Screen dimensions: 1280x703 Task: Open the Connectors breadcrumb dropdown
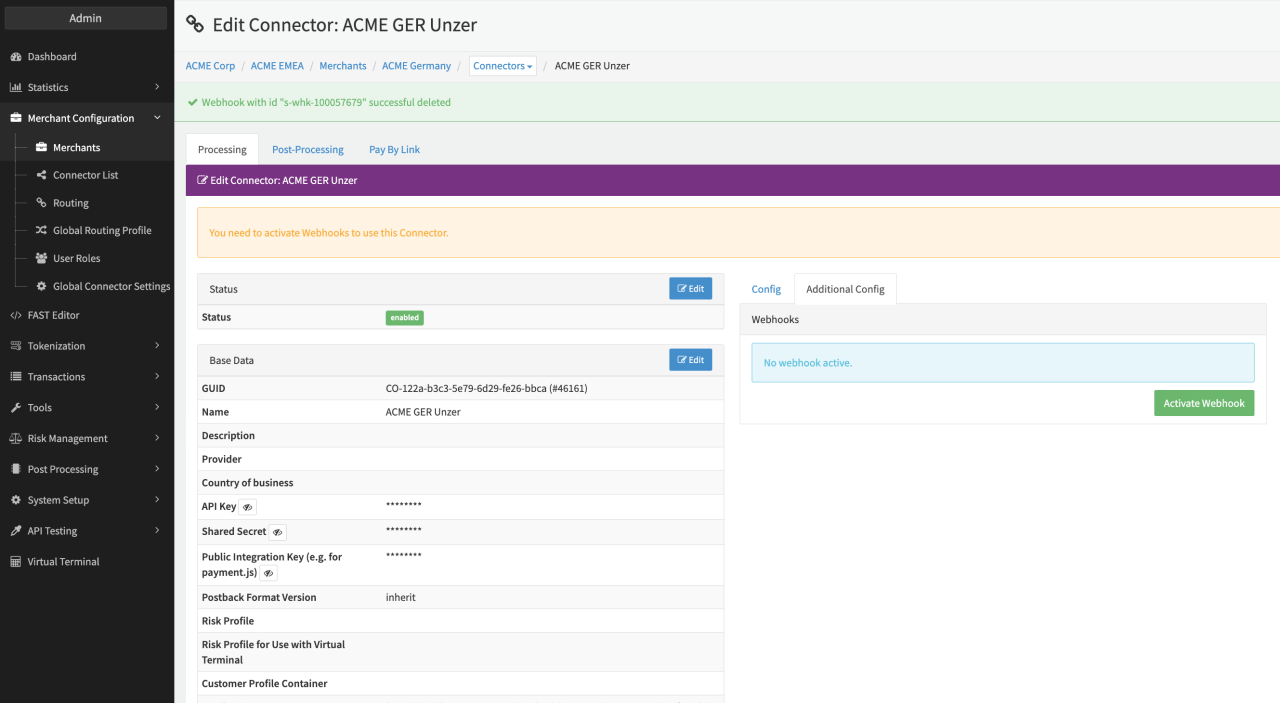point(503,66)
